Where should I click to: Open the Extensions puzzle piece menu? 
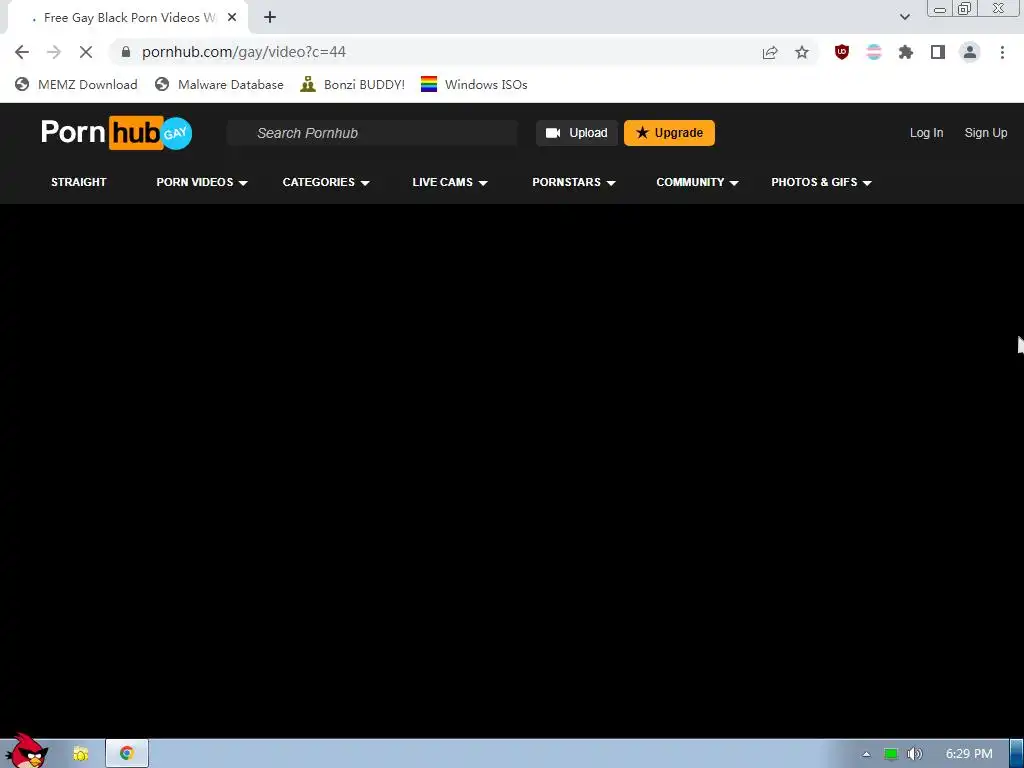coord(906,52)
